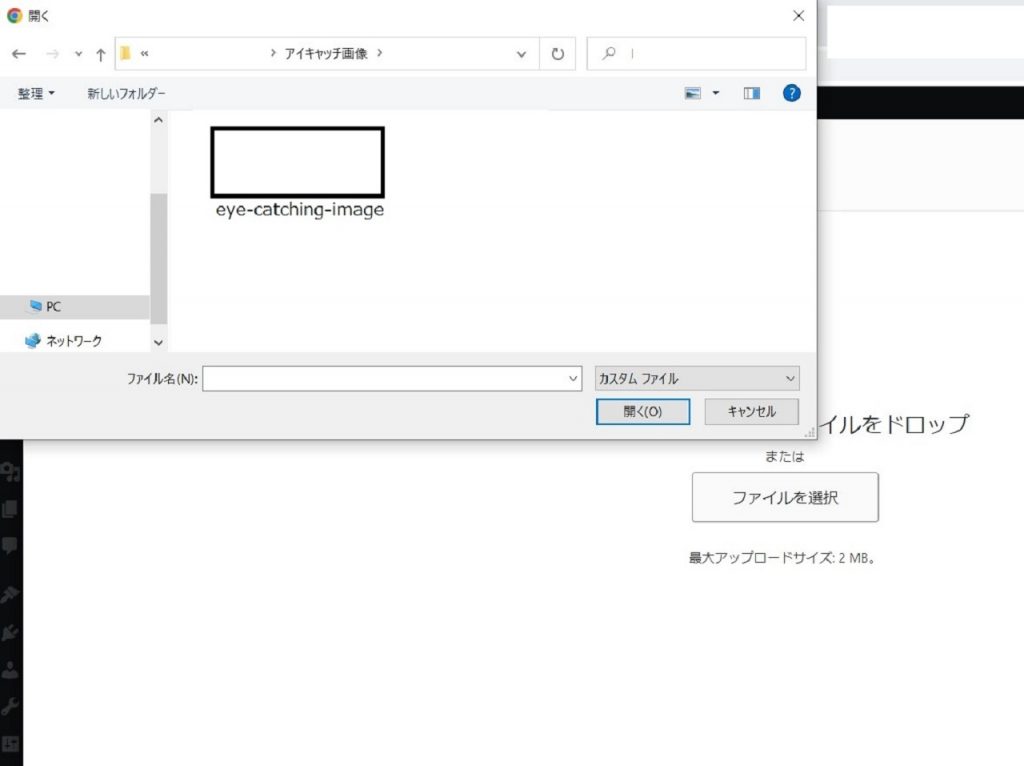
Task: Click the search box in the dialog
Action: point(696,54)
